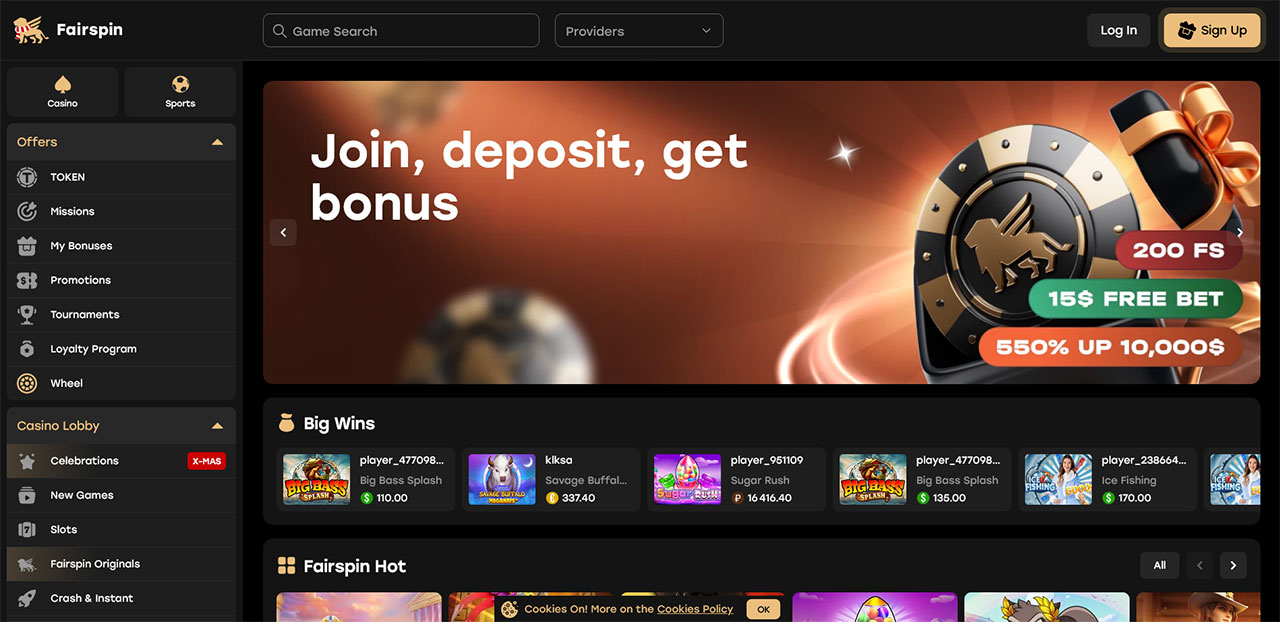The width and height of the screenshot is (1280, 622).
Task: Open the TOKEN offers item
Action: click(121, 177)
